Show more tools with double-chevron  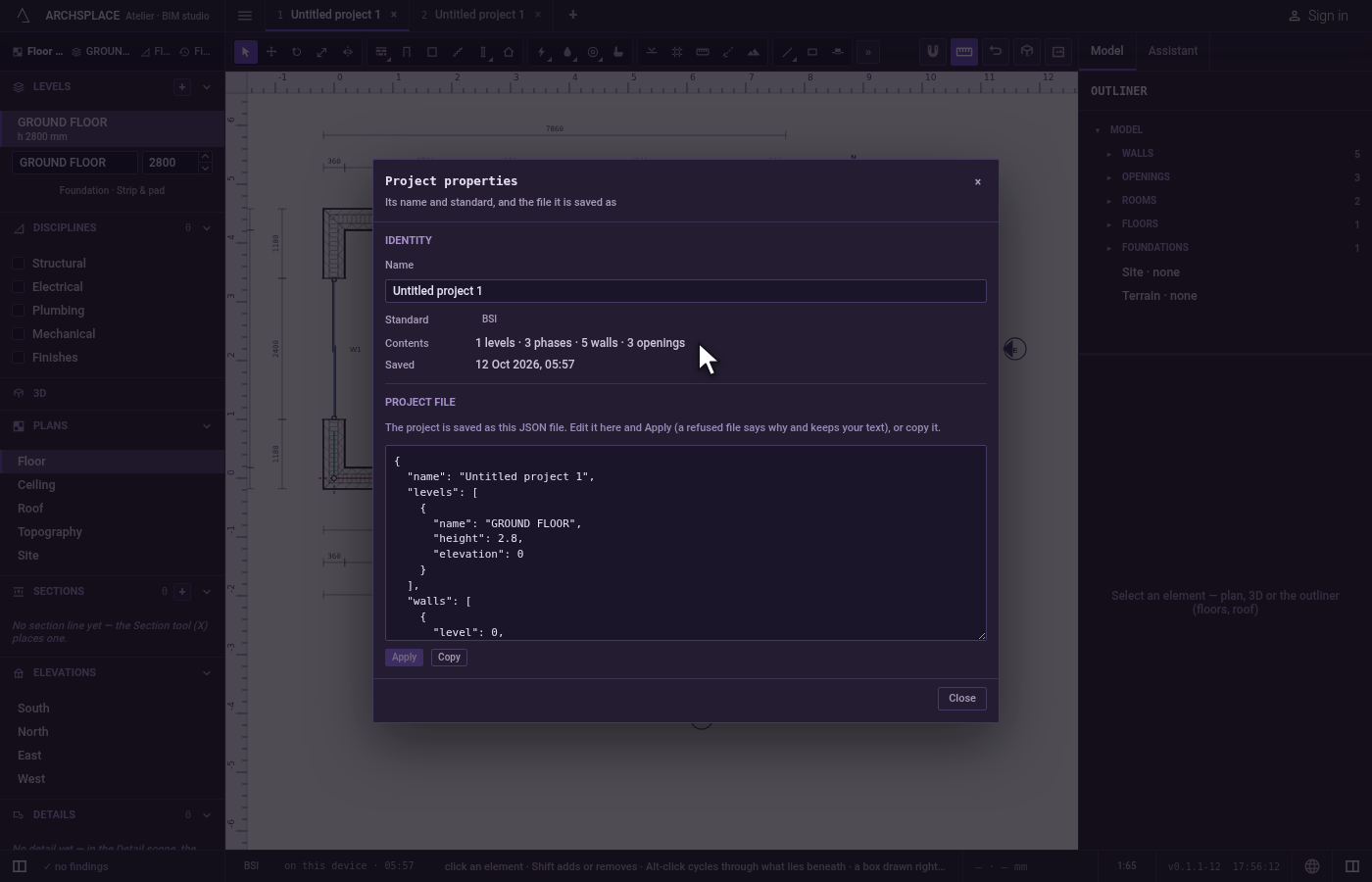point(868,52)
